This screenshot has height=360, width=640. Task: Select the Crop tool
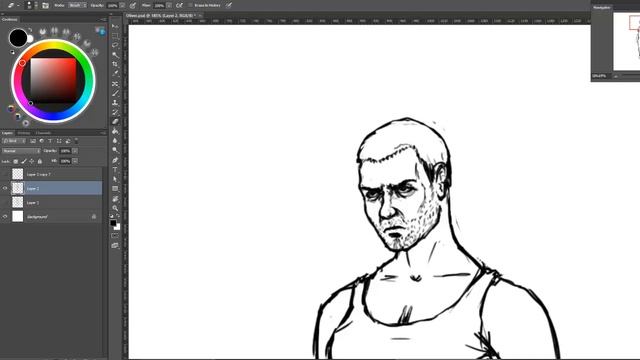pos(116,64)
